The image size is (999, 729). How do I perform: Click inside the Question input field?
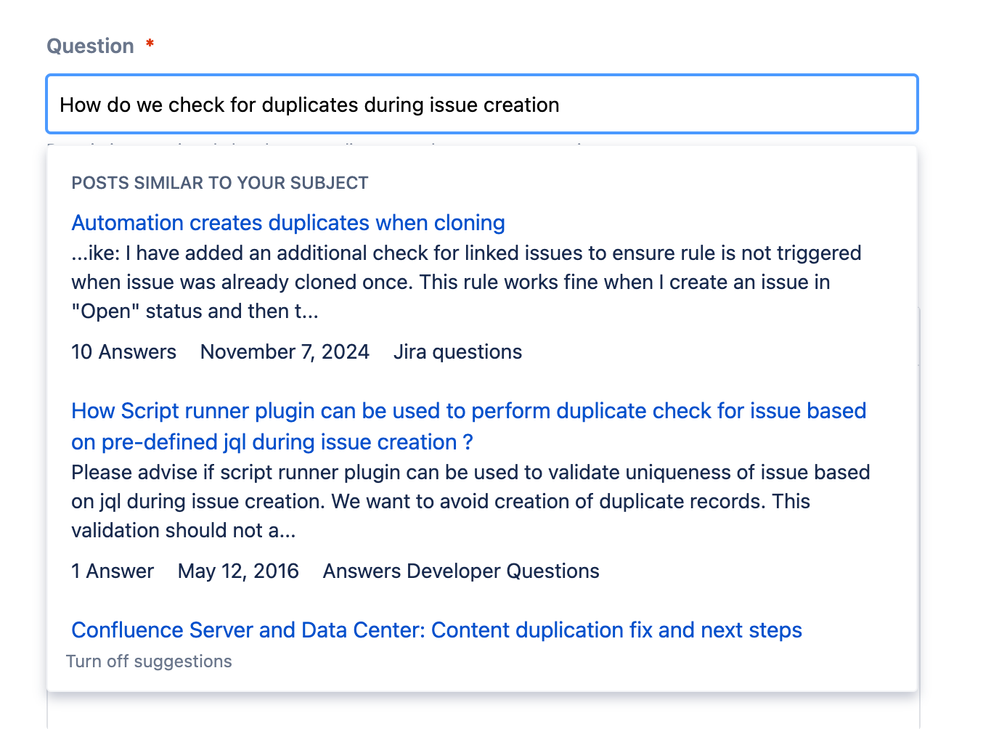click(482, 104)
